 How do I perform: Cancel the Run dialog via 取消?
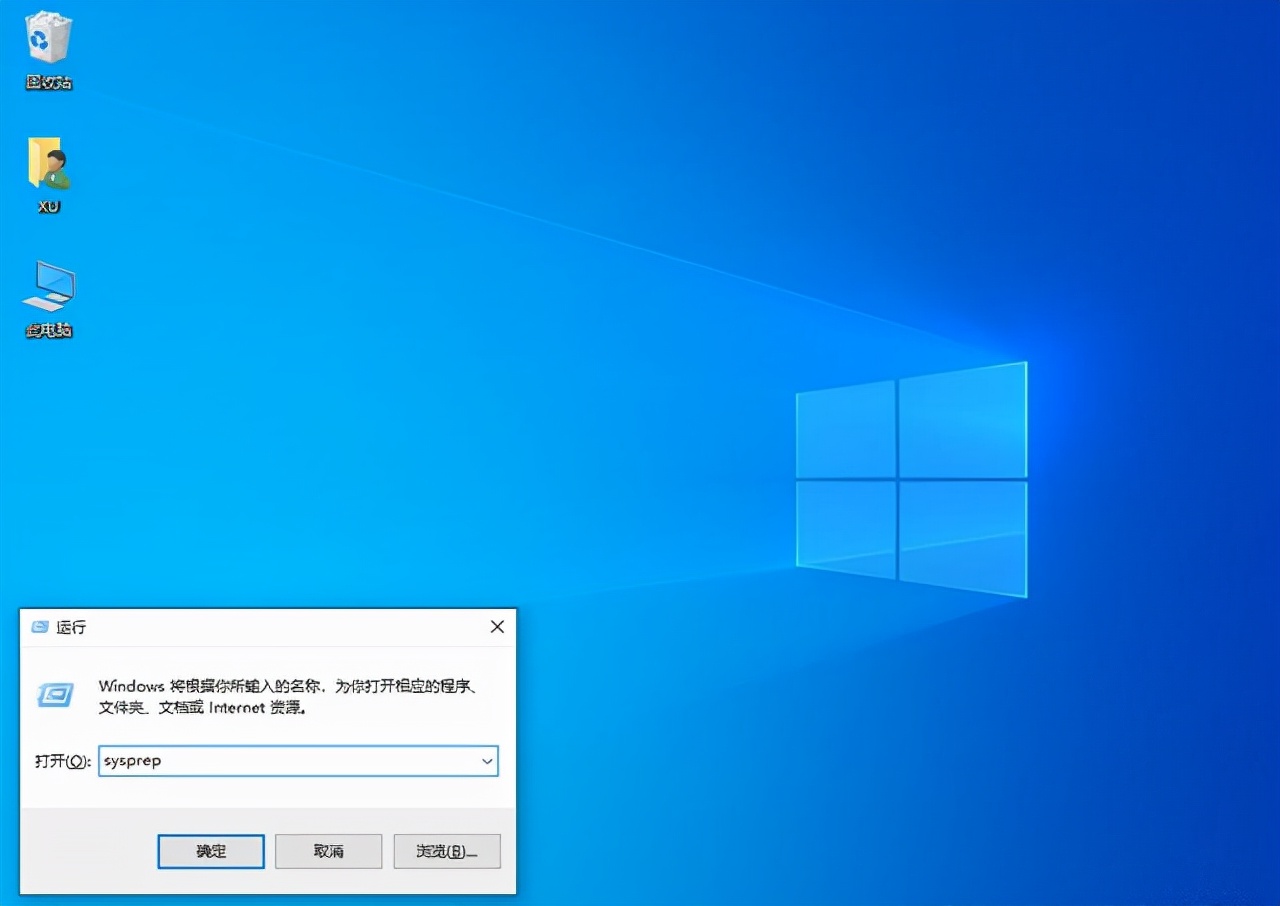click(x=328, y=851)
